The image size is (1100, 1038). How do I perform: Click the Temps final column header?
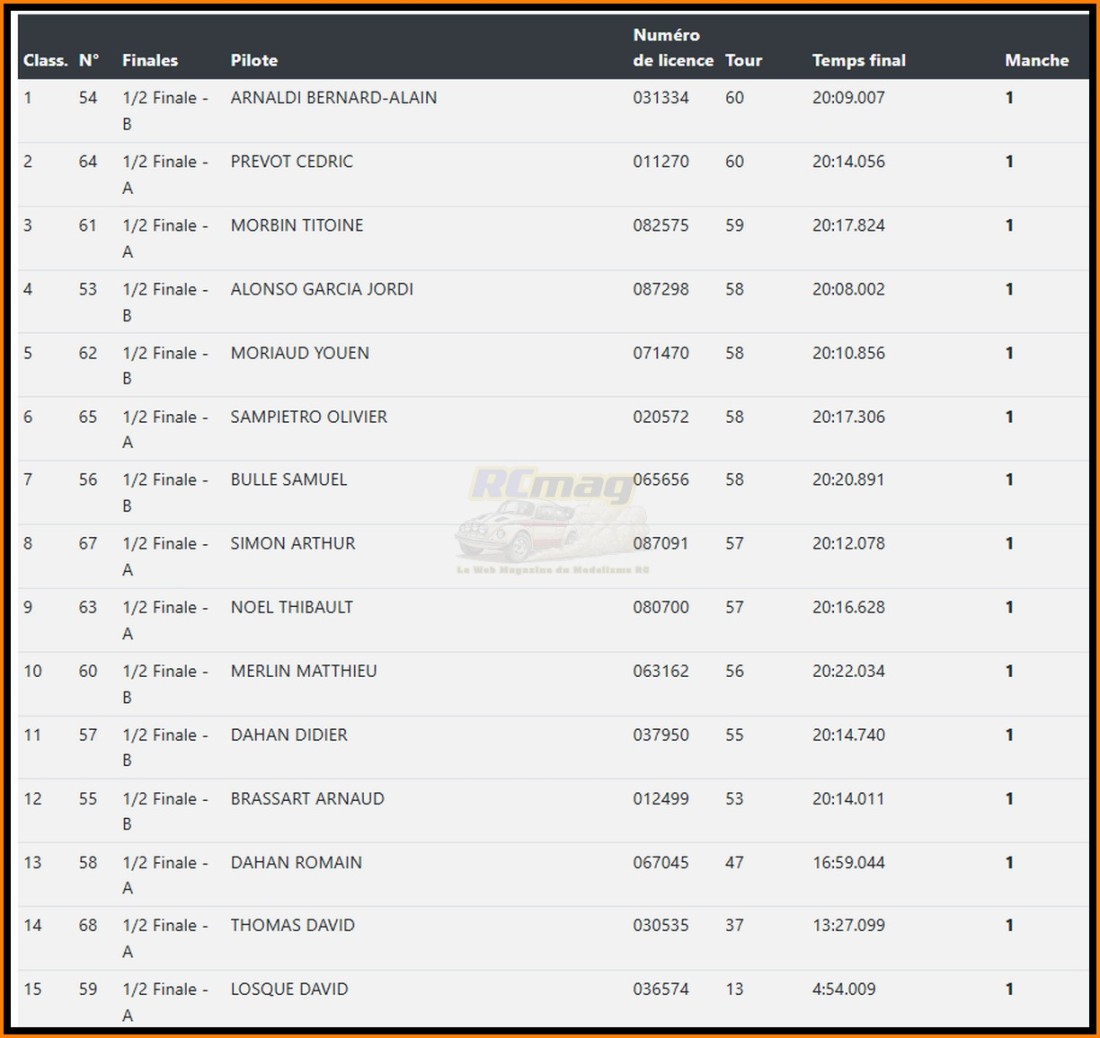[x=858, y=60]
